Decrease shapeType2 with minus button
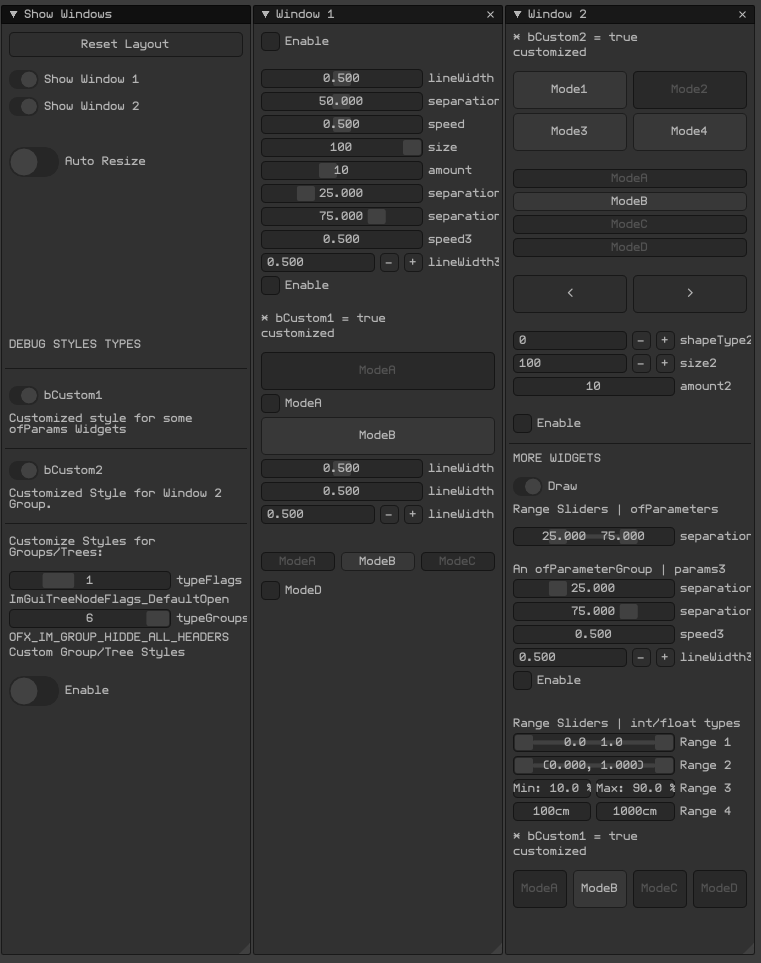The height and width of the screenshot is (963, 761). [641, 340]
